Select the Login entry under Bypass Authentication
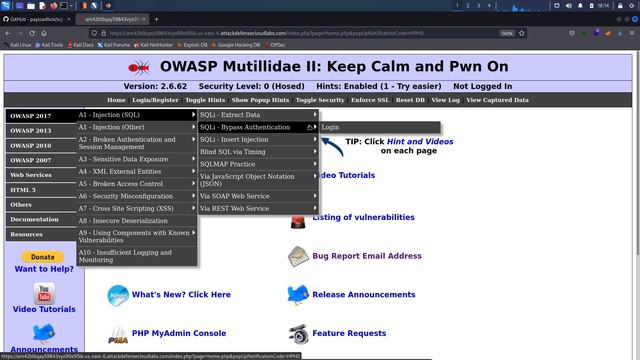Screen dimensions: 640x360 [x=380, y=127]
